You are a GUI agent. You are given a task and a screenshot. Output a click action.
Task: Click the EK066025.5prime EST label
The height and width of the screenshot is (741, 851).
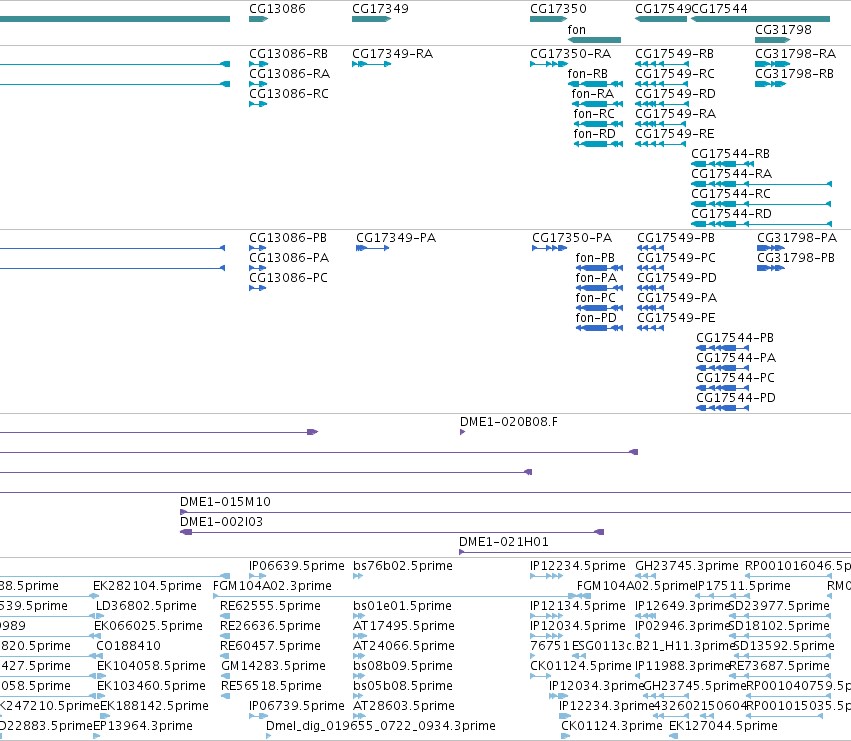[x=148, y=626]
